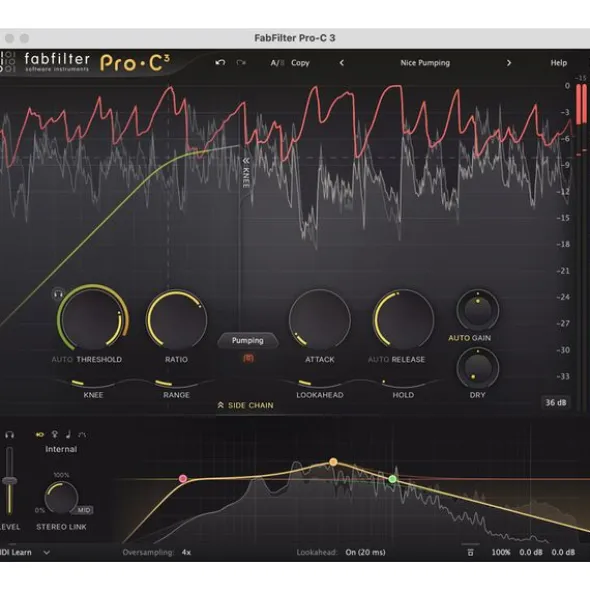Viewport: 590px width, 591px height.
Task: Go to the previous preset arrow
Action: (342, 63)
